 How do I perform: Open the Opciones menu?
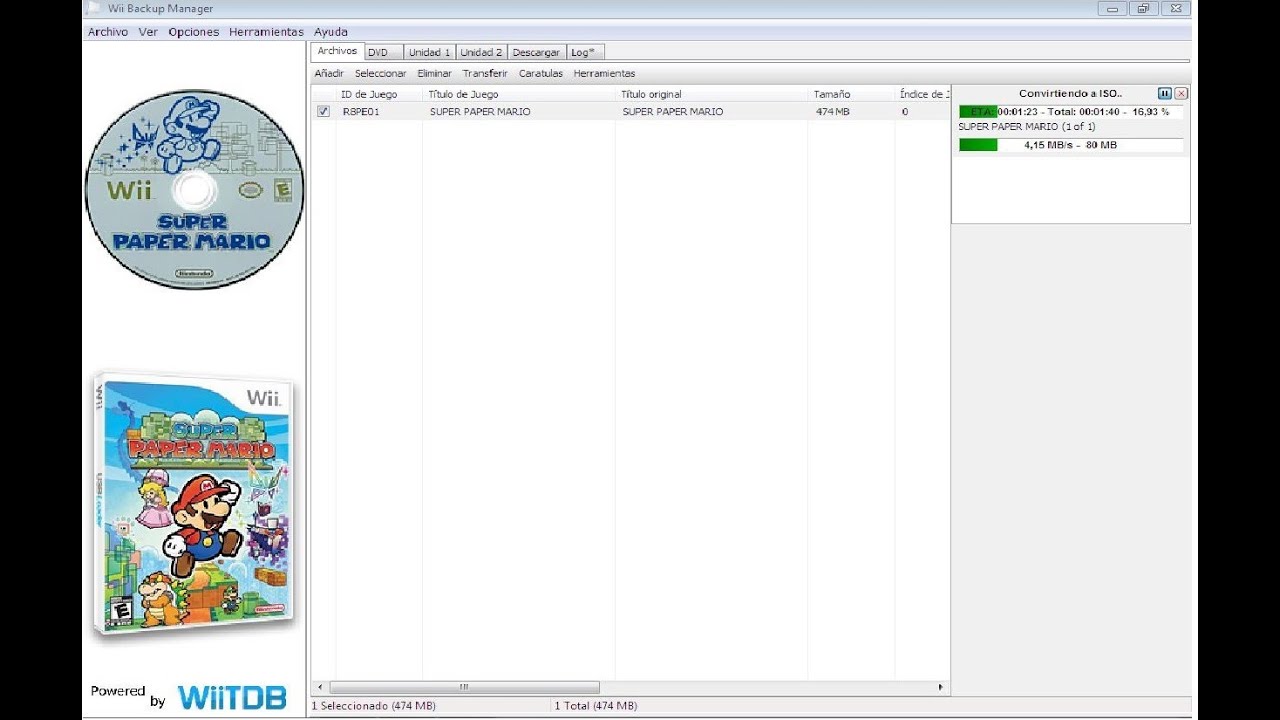pyautogui.click(x=193, y=32)
